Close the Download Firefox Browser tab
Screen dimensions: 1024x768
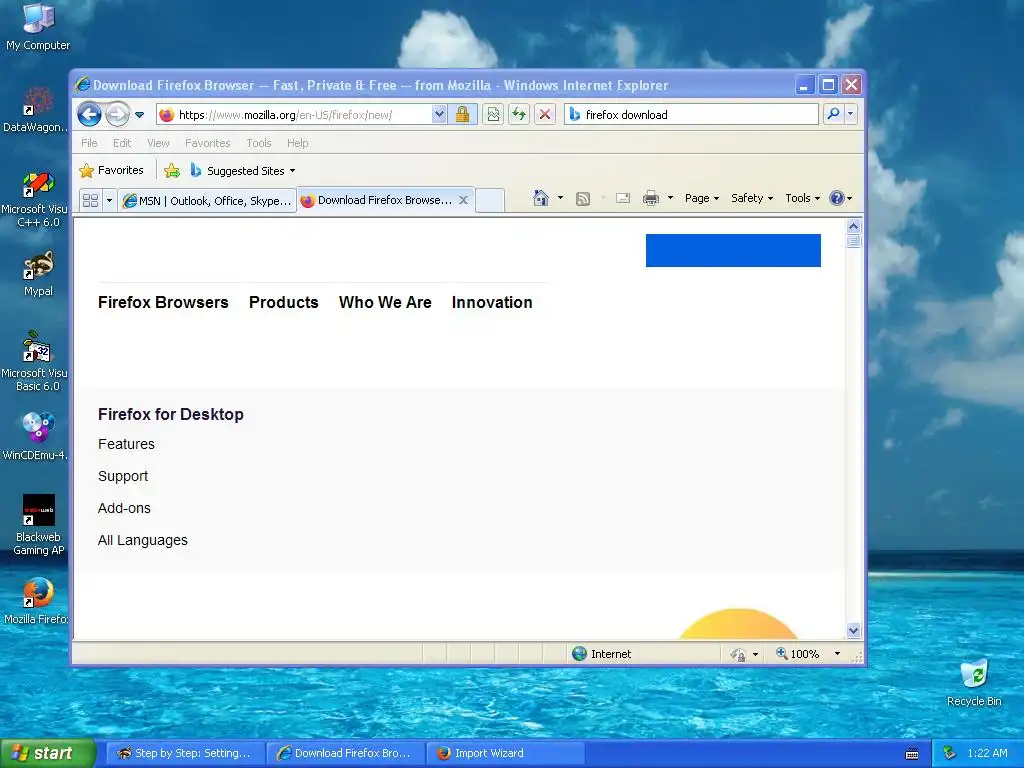tap(463, 200)
